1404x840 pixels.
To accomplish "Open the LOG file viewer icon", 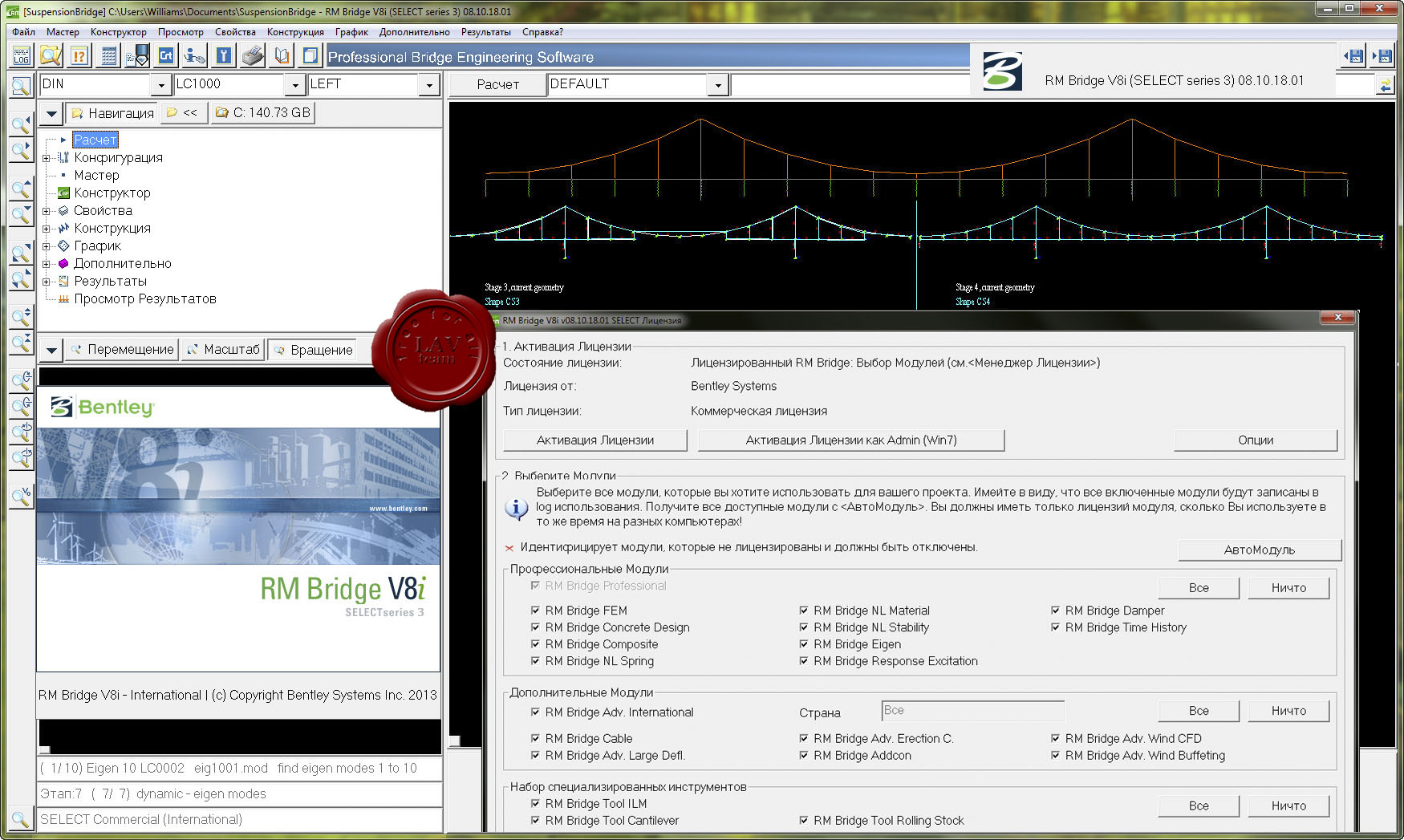I will [x=22, y=55].
